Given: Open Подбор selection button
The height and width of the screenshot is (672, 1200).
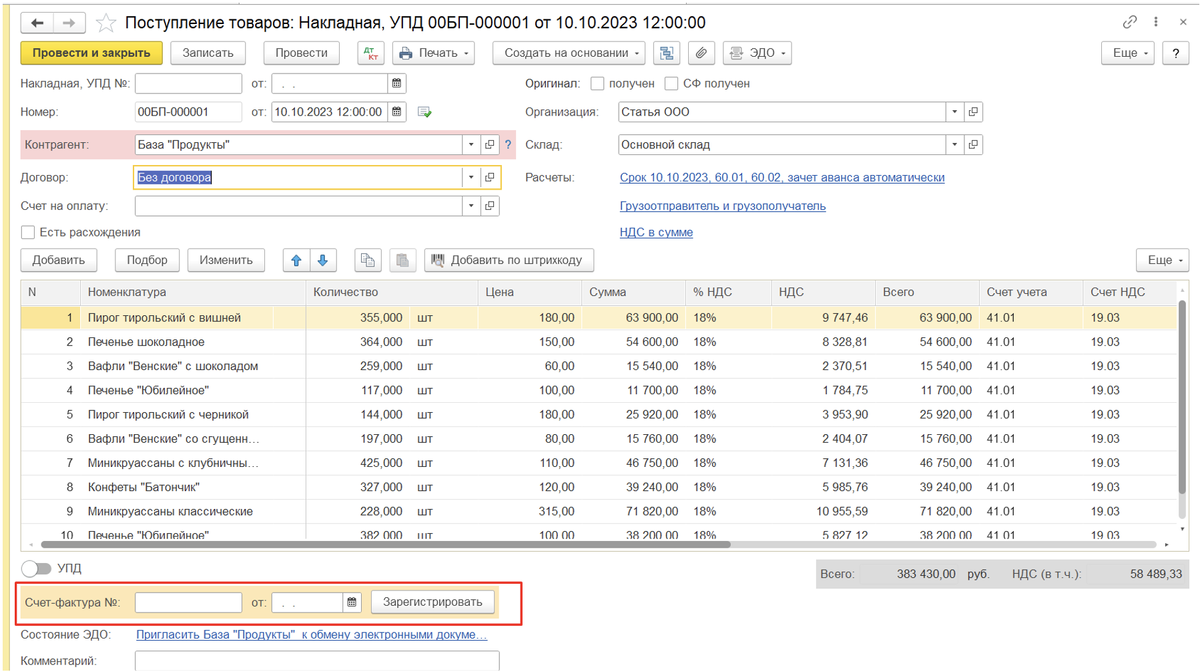Looking at the screenshot, I should (x=147, y=260).
